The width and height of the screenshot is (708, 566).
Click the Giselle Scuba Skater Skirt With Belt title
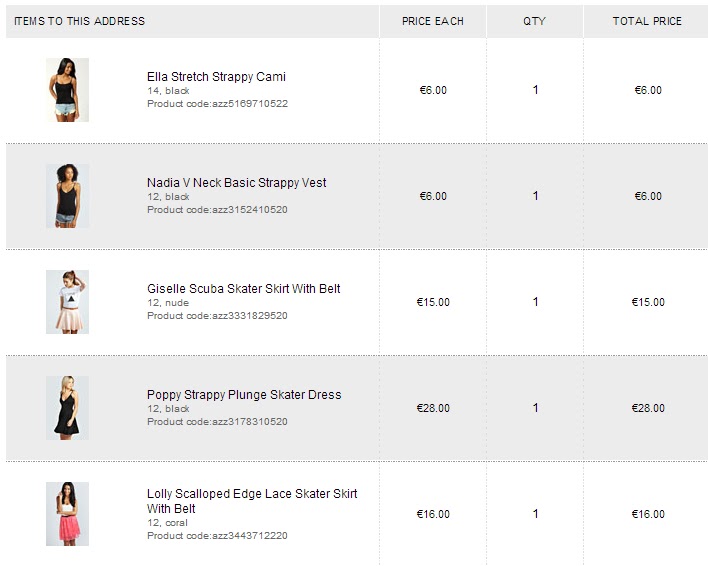pos(244,289)
